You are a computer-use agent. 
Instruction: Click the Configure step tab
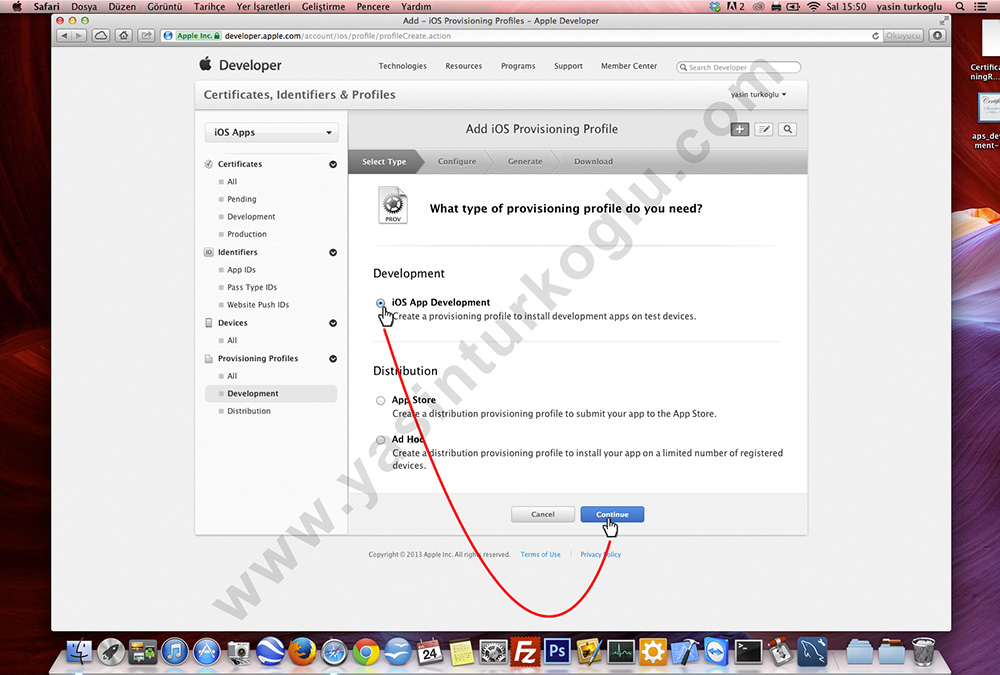[x=457, y=161]
